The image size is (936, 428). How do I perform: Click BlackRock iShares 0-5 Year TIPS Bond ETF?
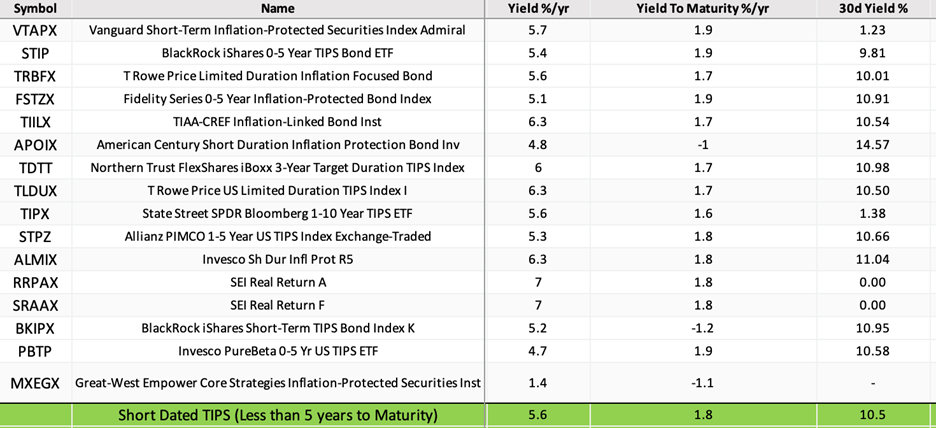click(x=277, y=53)
